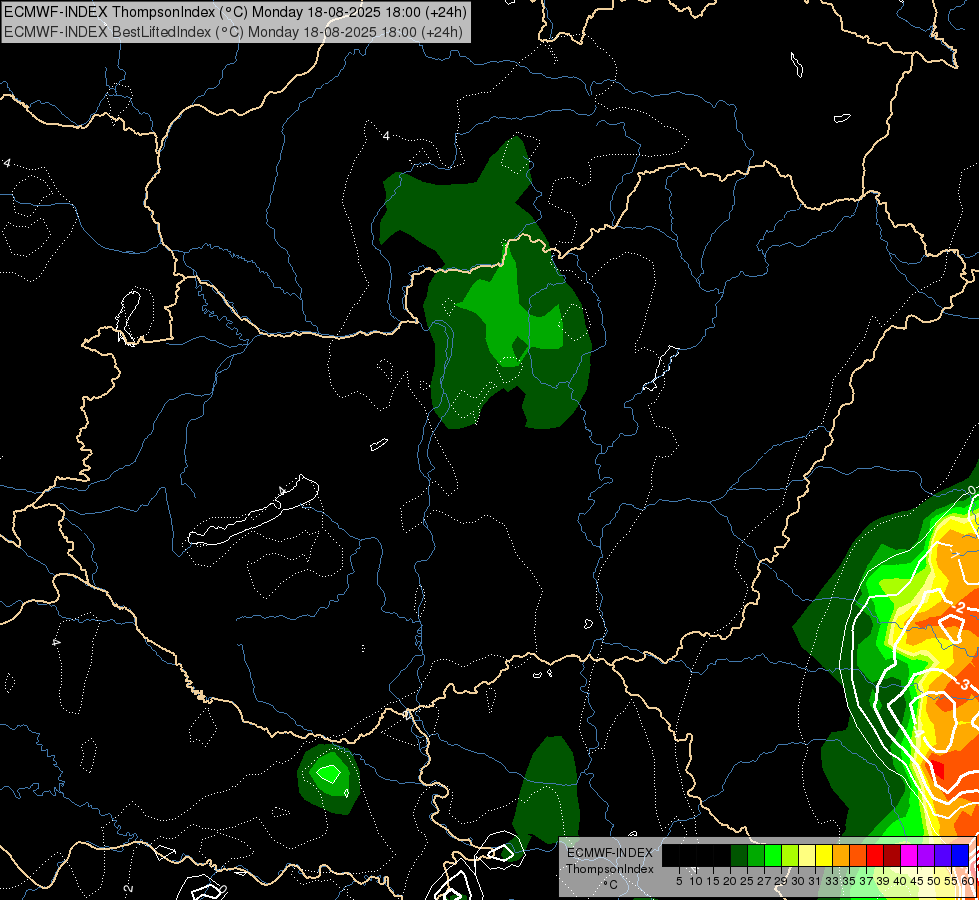Click the legend tick value '29'
The image size is (979, 900).
(x=781, y=881)
